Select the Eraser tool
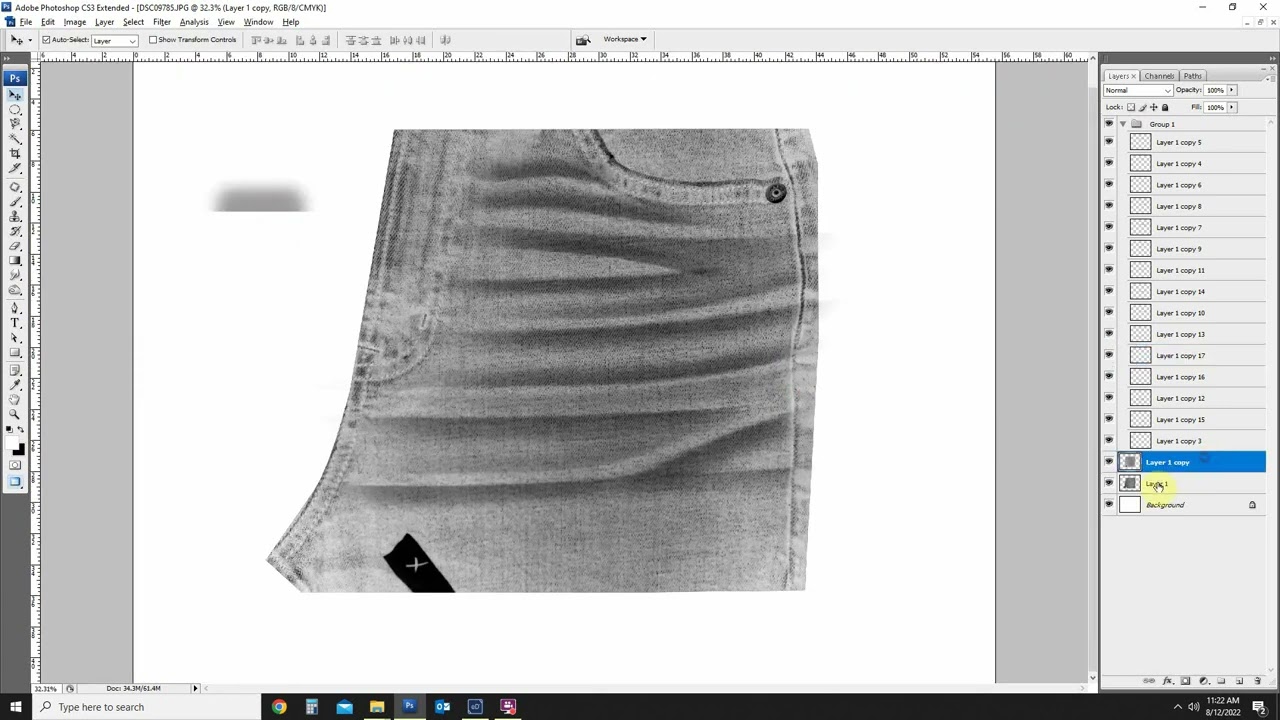The height and width of the screenshot is (720, 1280). point(15,245)
